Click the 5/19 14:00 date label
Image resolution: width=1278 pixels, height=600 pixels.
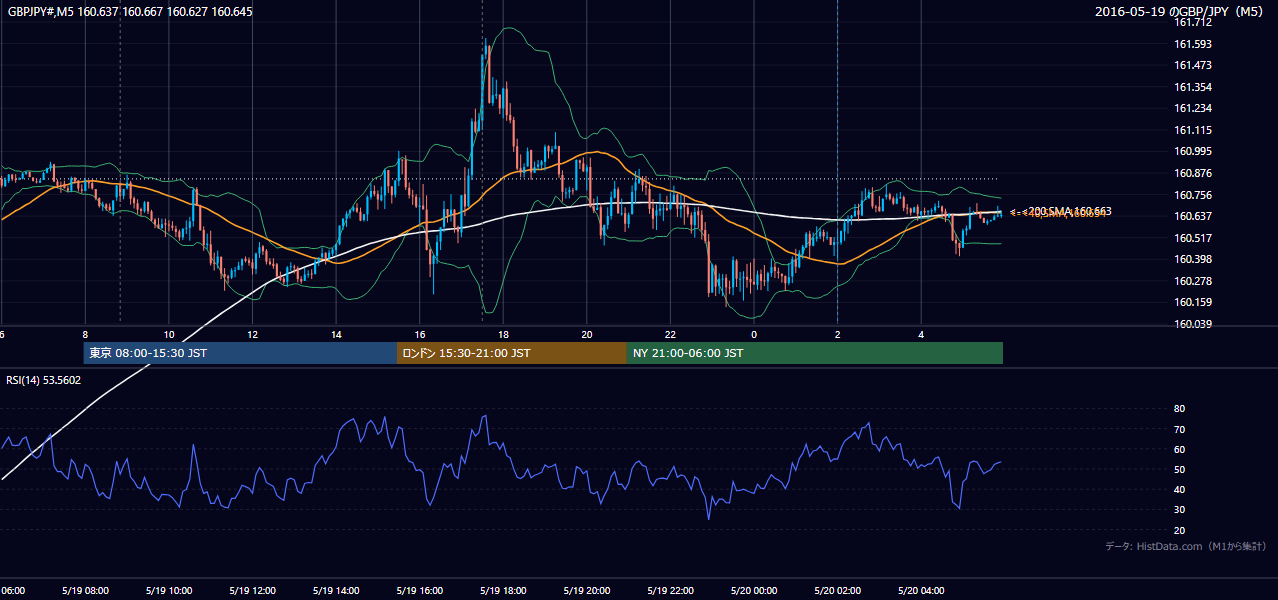(335, 591)
